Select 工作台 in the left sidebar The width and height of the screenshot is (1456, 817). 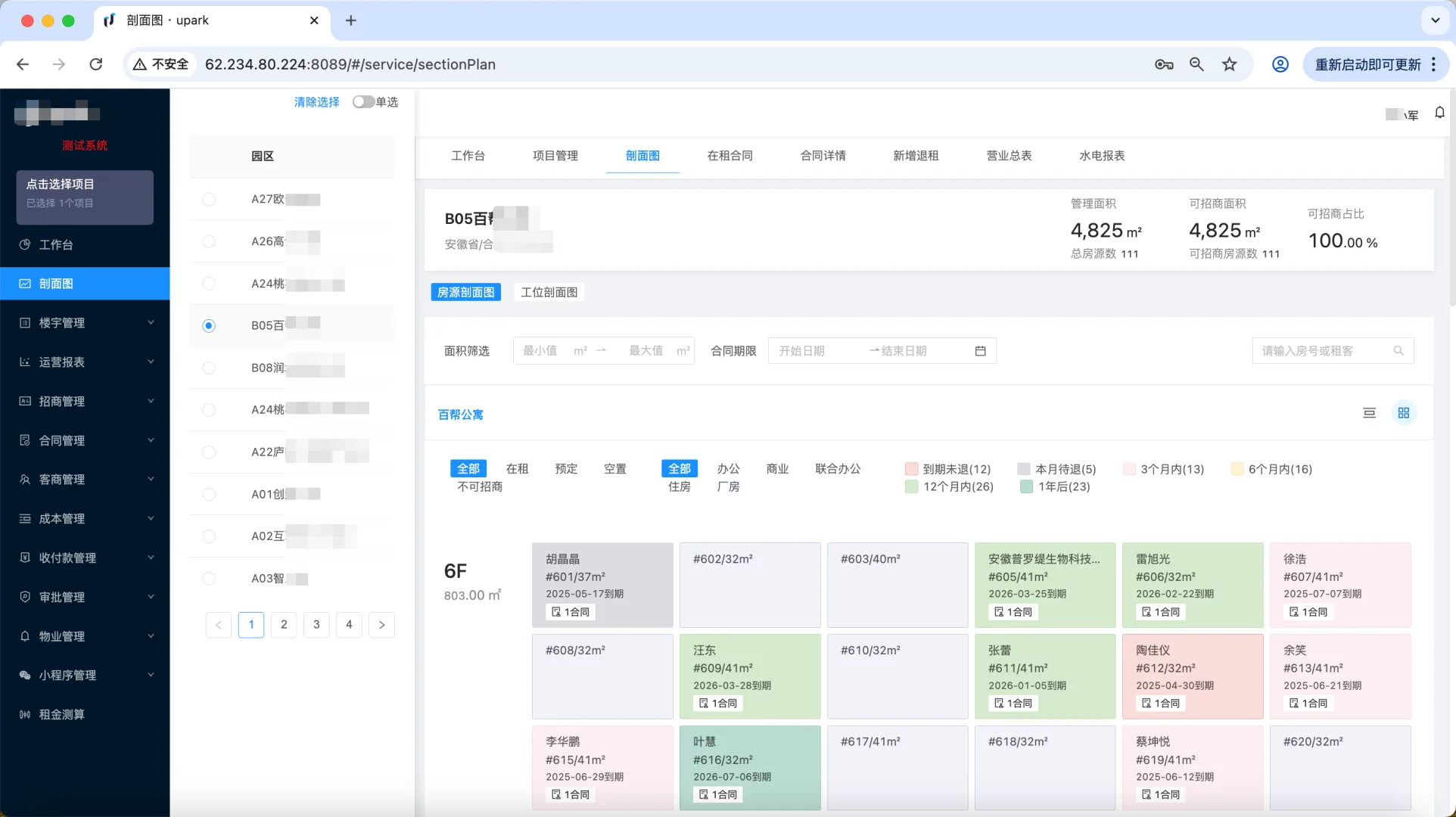[x=56, y=244]
